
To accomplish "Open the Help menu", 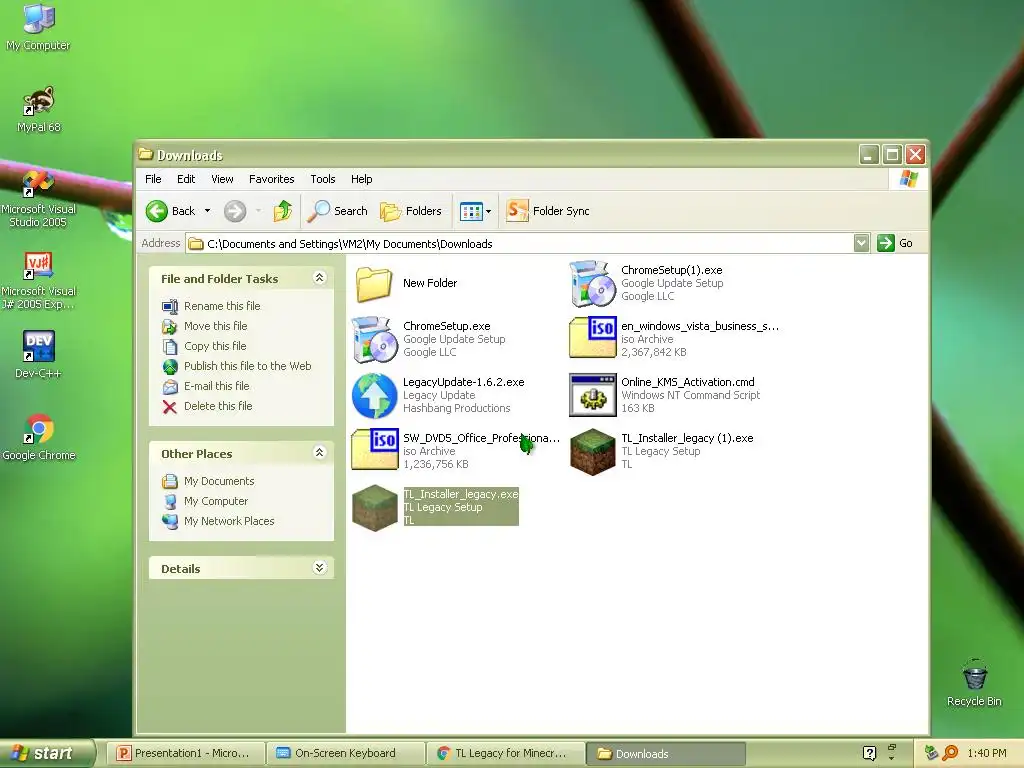I will 361,179.
